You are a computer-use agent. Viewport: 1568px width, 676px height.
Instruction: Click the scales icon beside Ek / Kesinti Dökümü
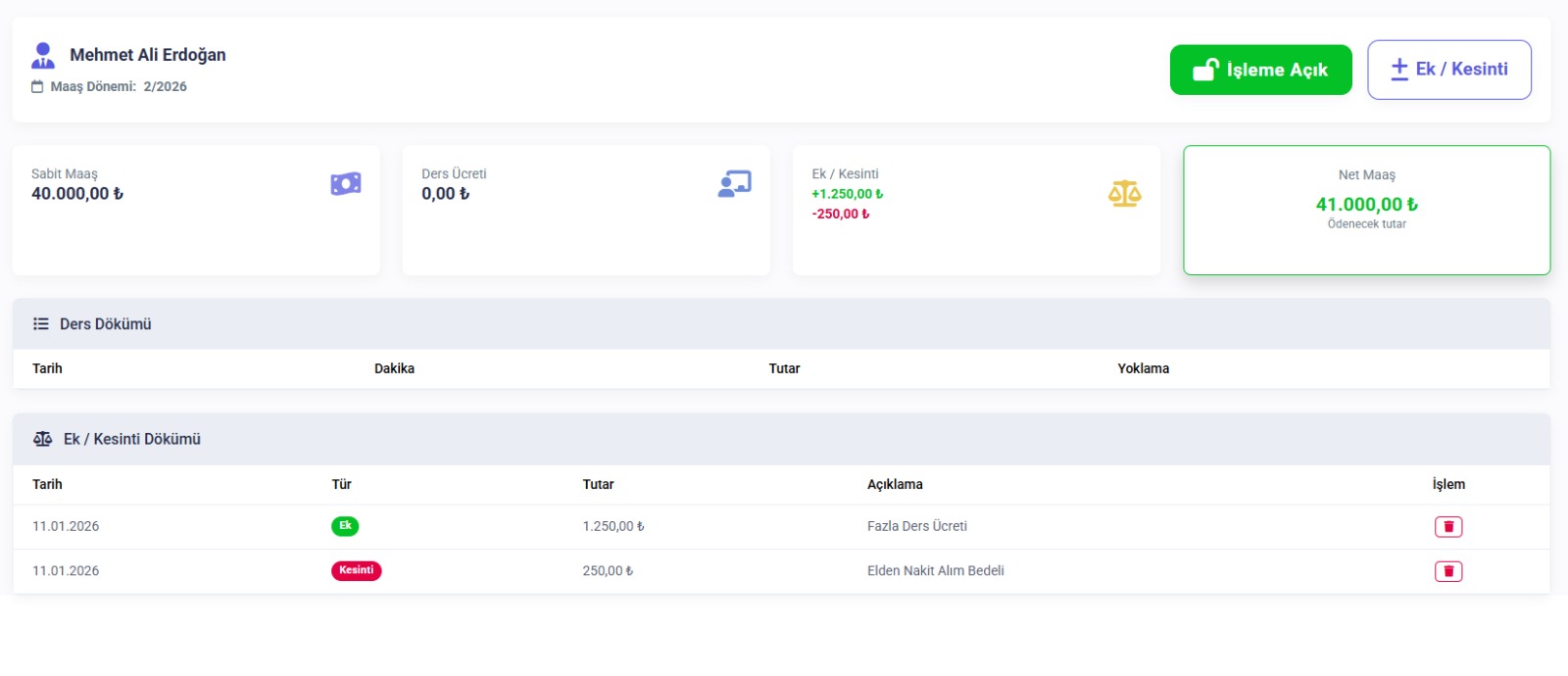coord(42,439)
